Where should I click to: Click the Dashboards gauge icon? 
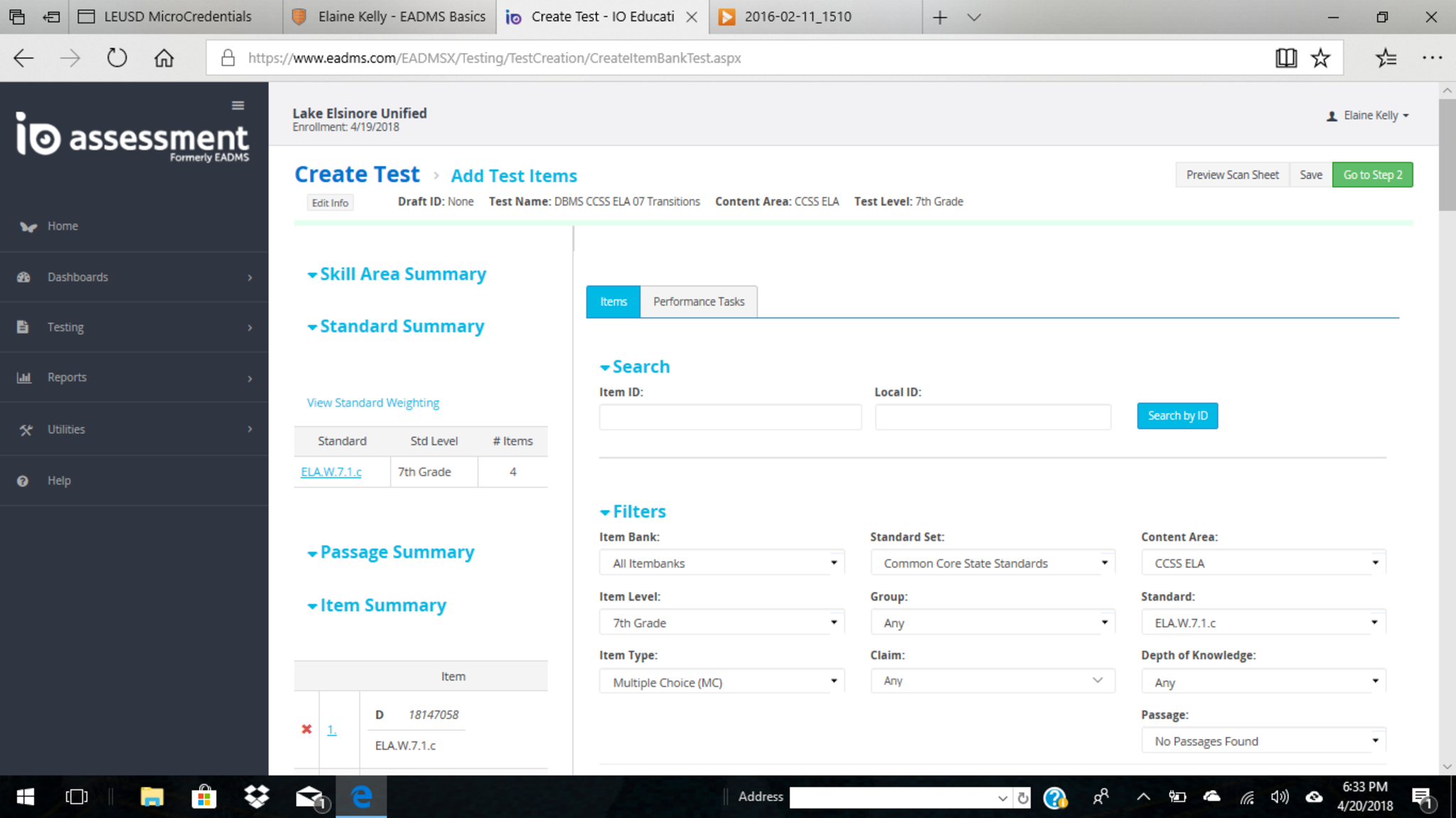(23, 277)
